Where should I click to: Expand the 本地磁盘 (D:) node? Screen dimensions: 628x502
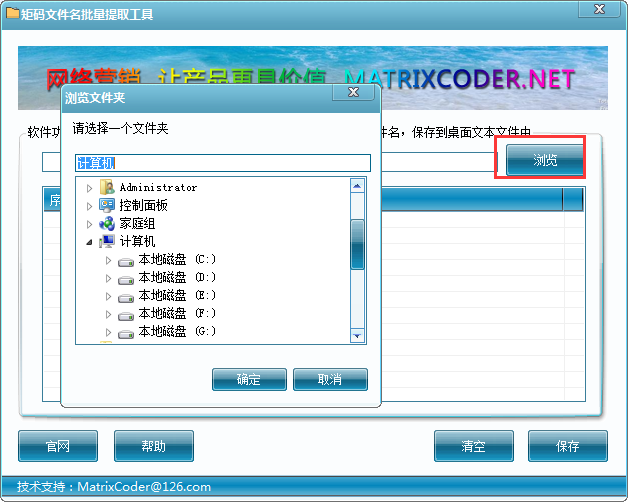[x=108, y=278]
